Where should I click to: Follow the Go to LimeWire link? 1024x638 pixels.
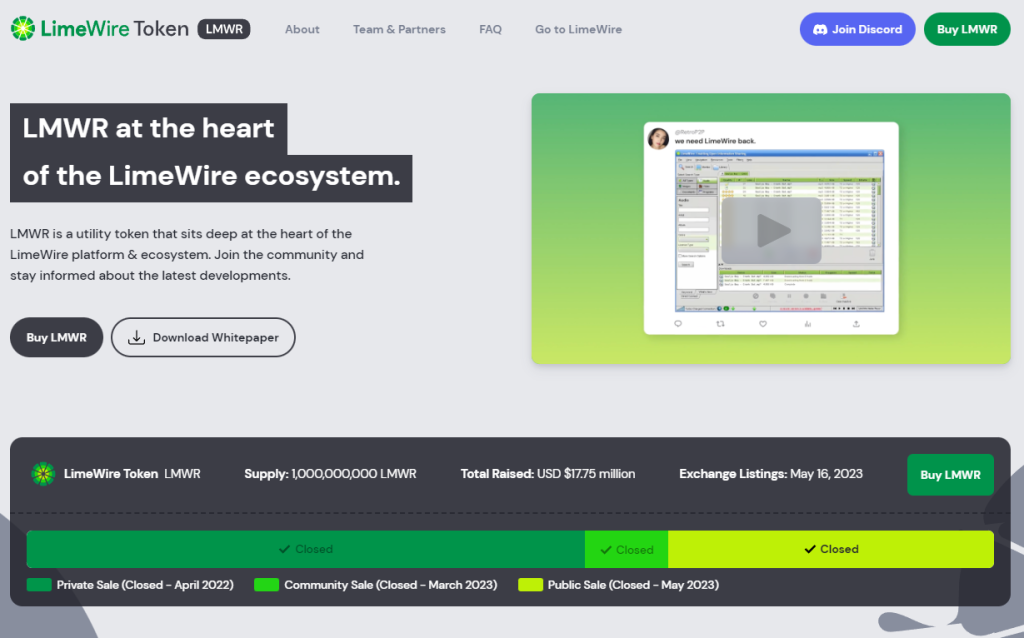tap(578, 29)
